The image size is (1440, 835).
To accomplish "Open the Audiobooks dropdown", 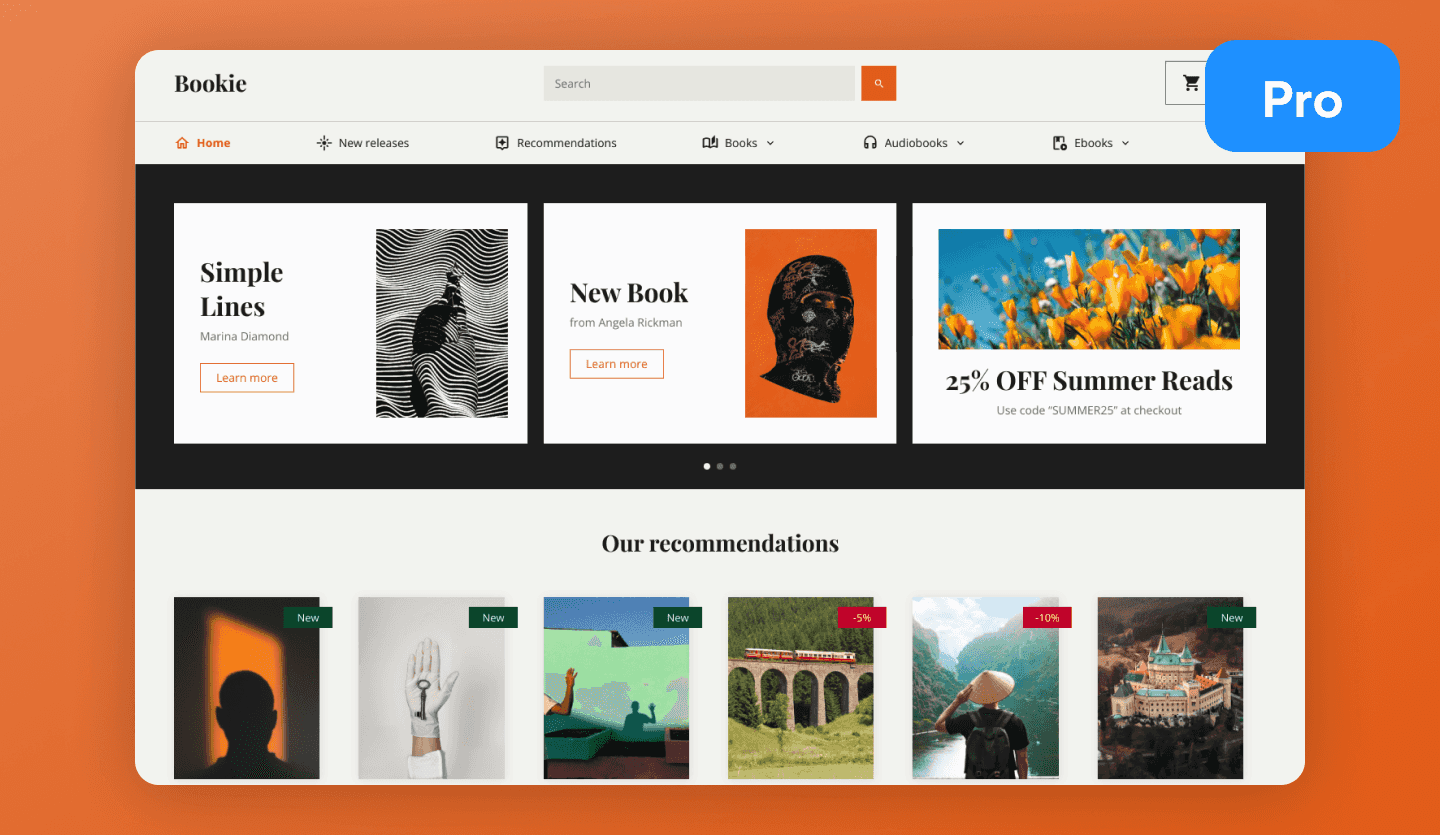I will 961,143.
